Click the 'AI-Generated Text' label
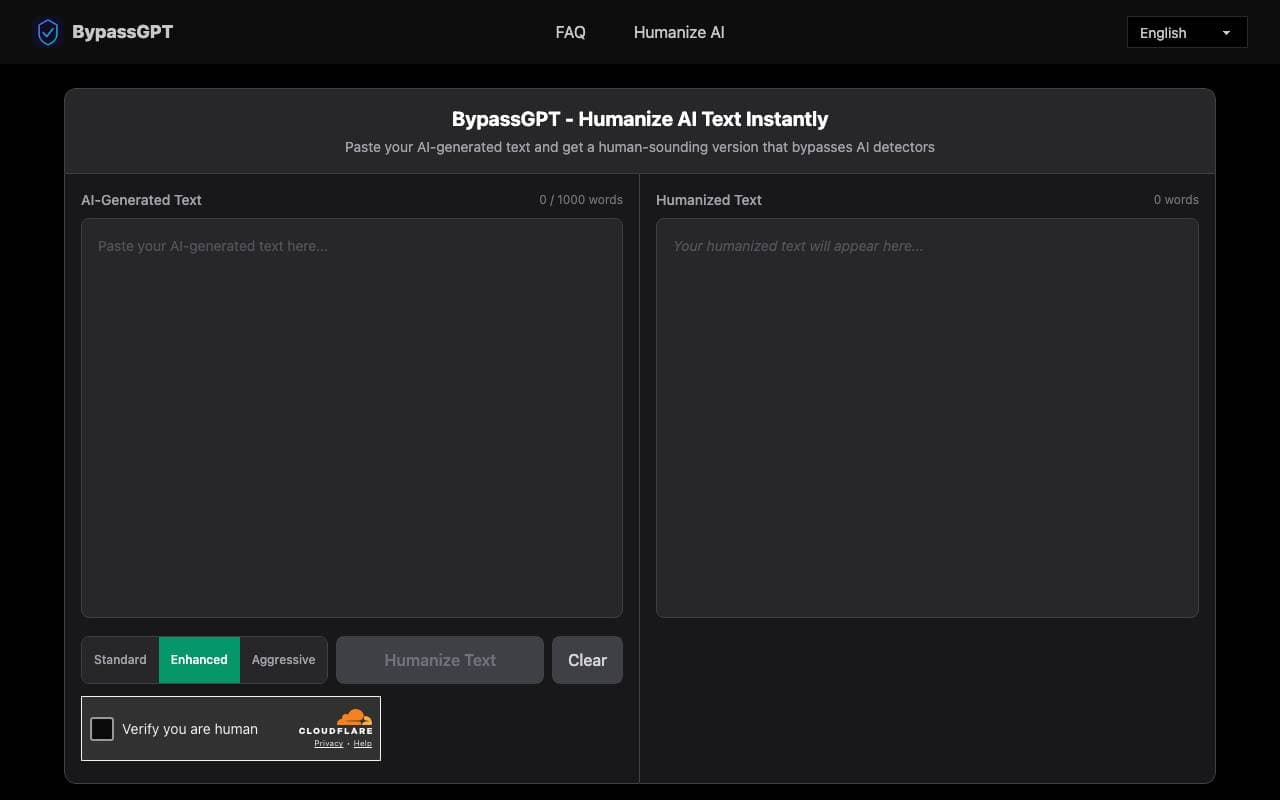 (141, 200)
